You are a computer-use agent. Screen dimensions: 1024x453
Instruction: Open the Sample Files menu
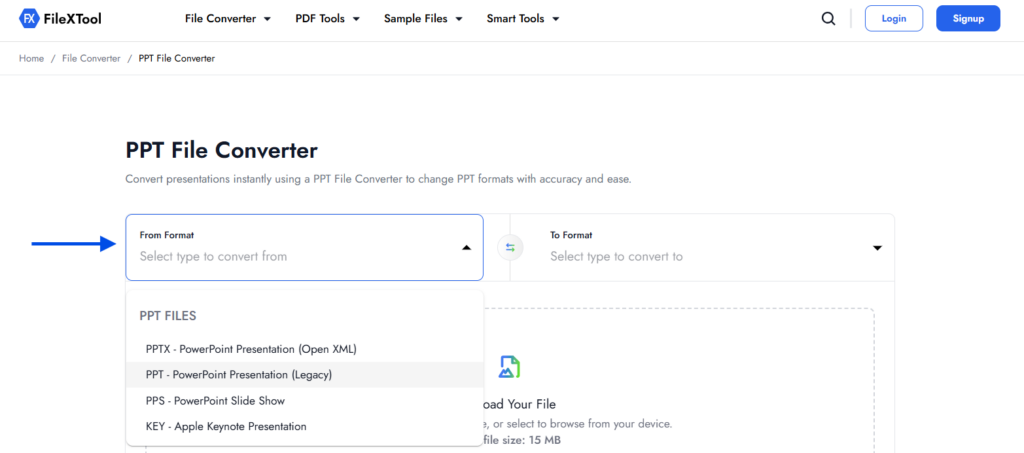pyautogui.click(x=423, y=19)
